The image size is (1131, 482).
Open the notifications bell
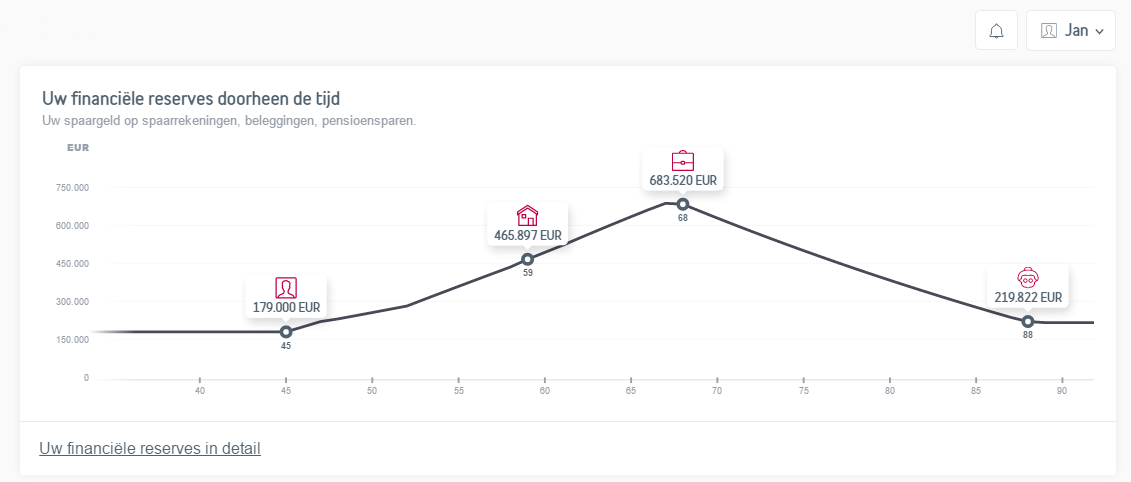[996, 31]
